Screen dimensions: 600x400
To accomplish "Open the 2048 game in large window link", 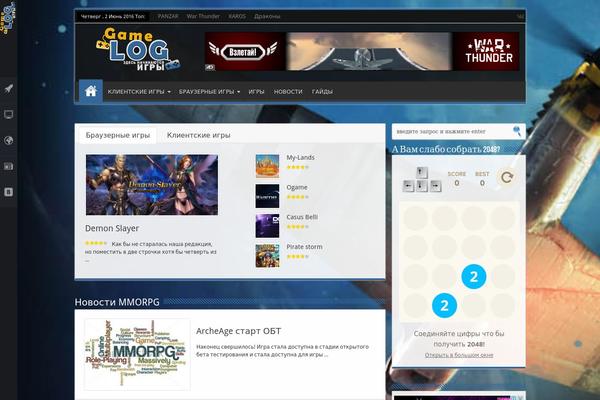I will (459, 355).
